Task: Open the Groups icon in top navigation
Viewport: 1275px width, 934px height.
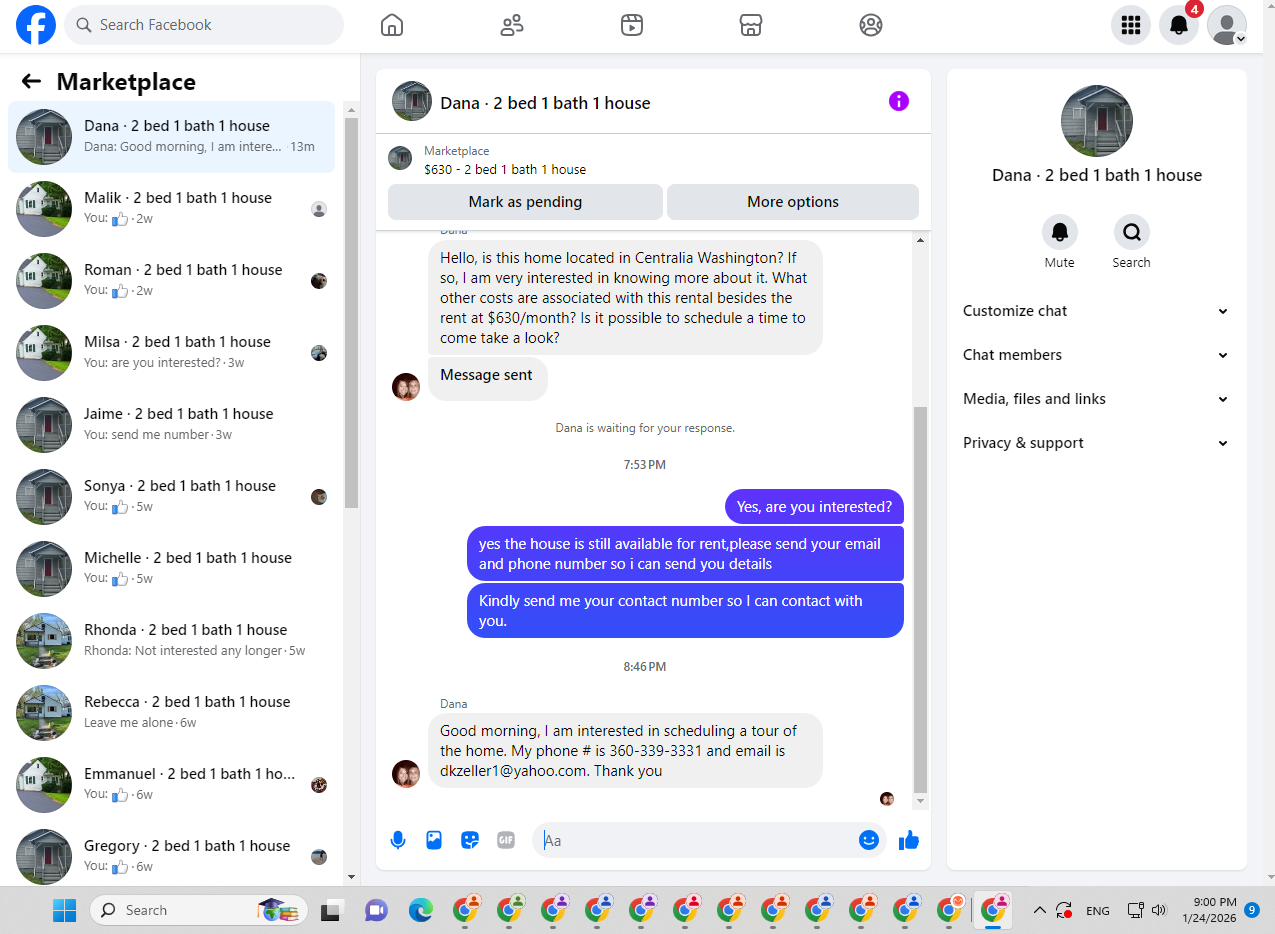Action: pyautogui.click(x=871, y=25)
